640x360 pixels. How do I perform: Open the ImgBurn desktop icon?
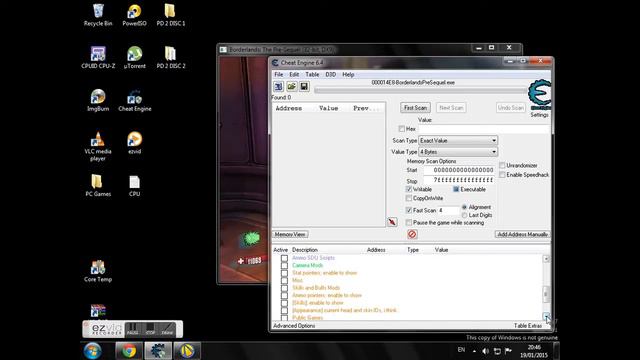(98, 100)
